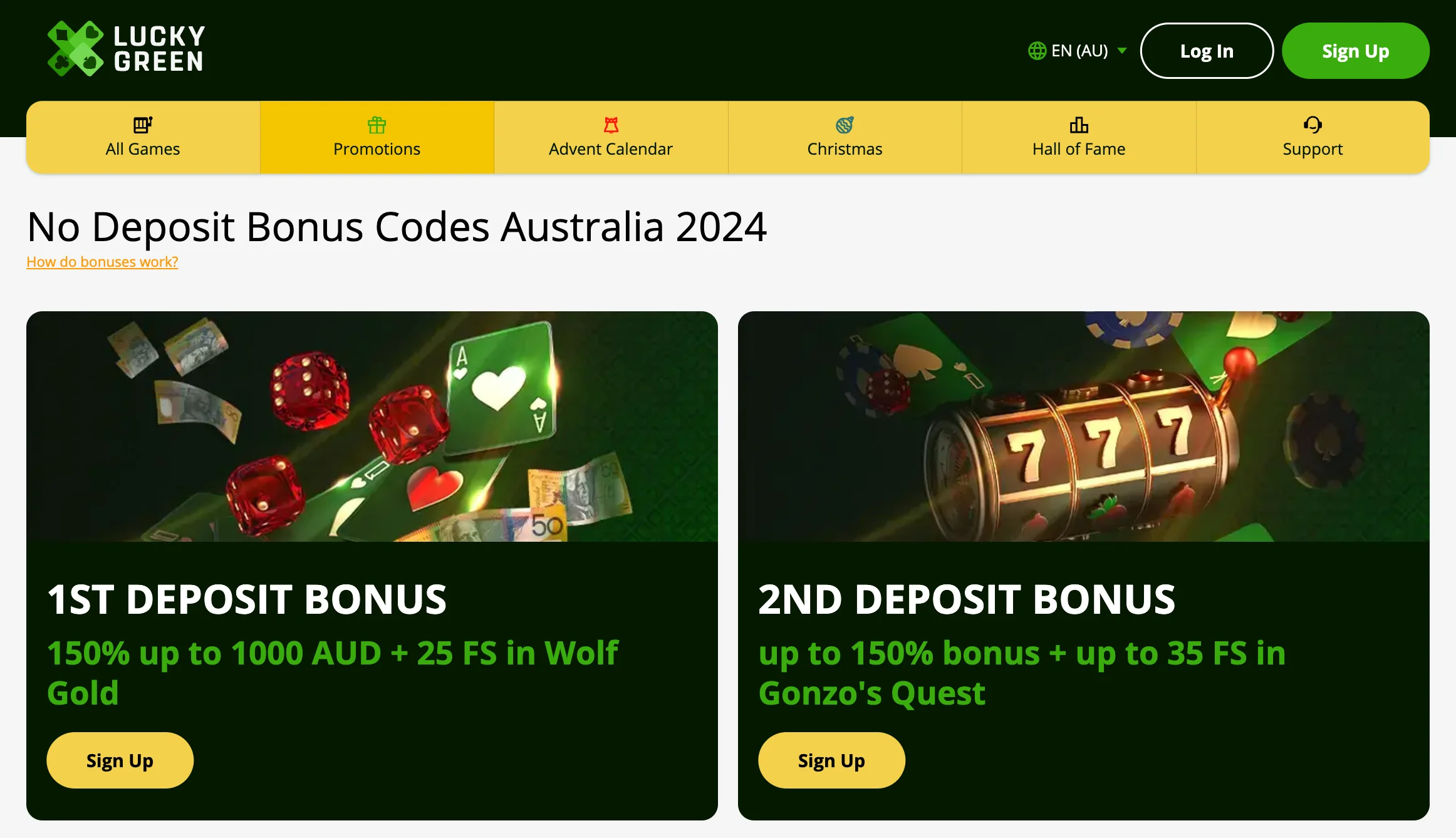Viewport: 1456px width, 838px height.
Task: Click the 1st Deposit Bonus dice banner image
Action: (x=372, y=427)
